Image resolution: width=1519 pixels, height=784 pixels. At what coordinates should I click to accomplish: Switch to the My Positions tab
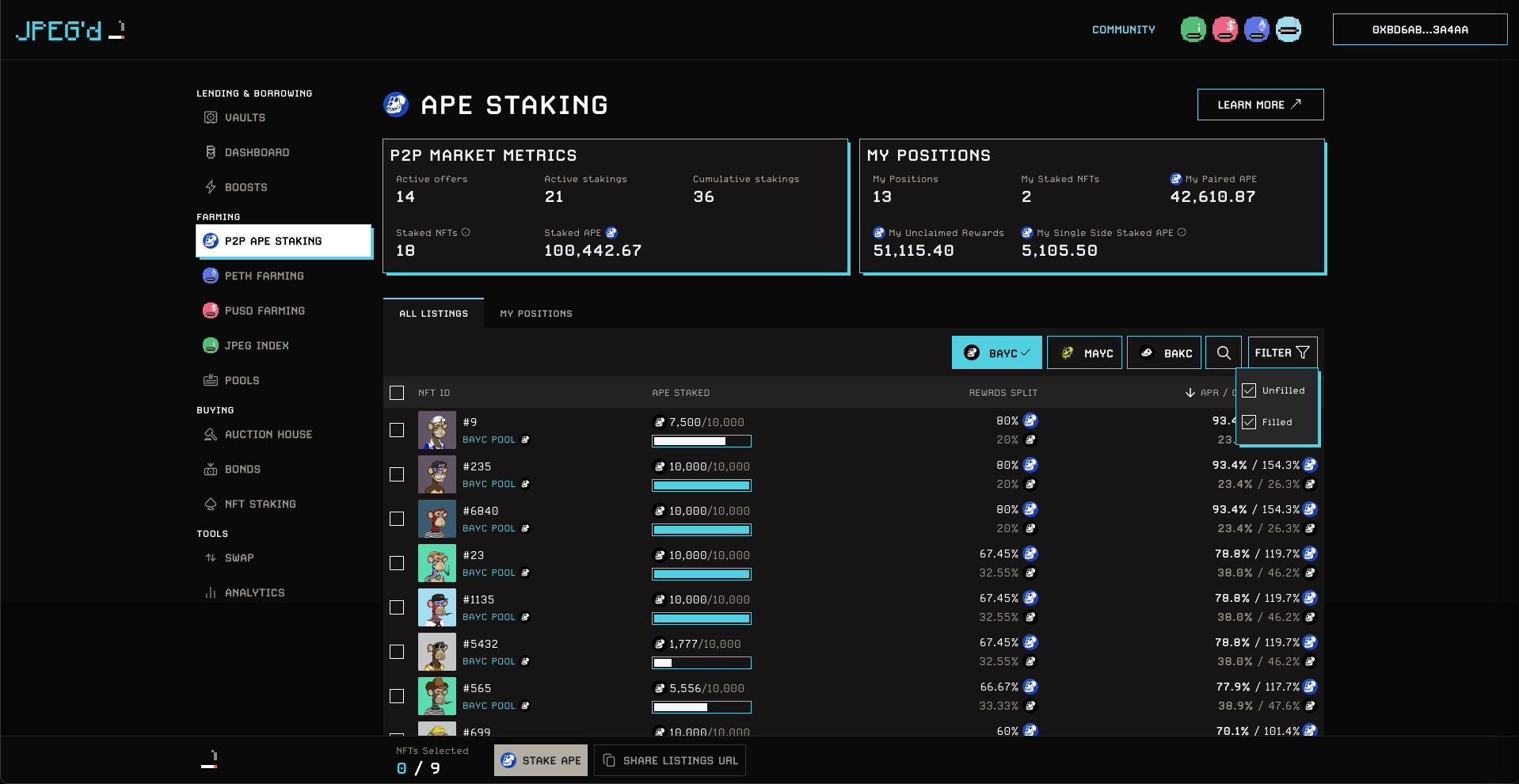point(535,314)
